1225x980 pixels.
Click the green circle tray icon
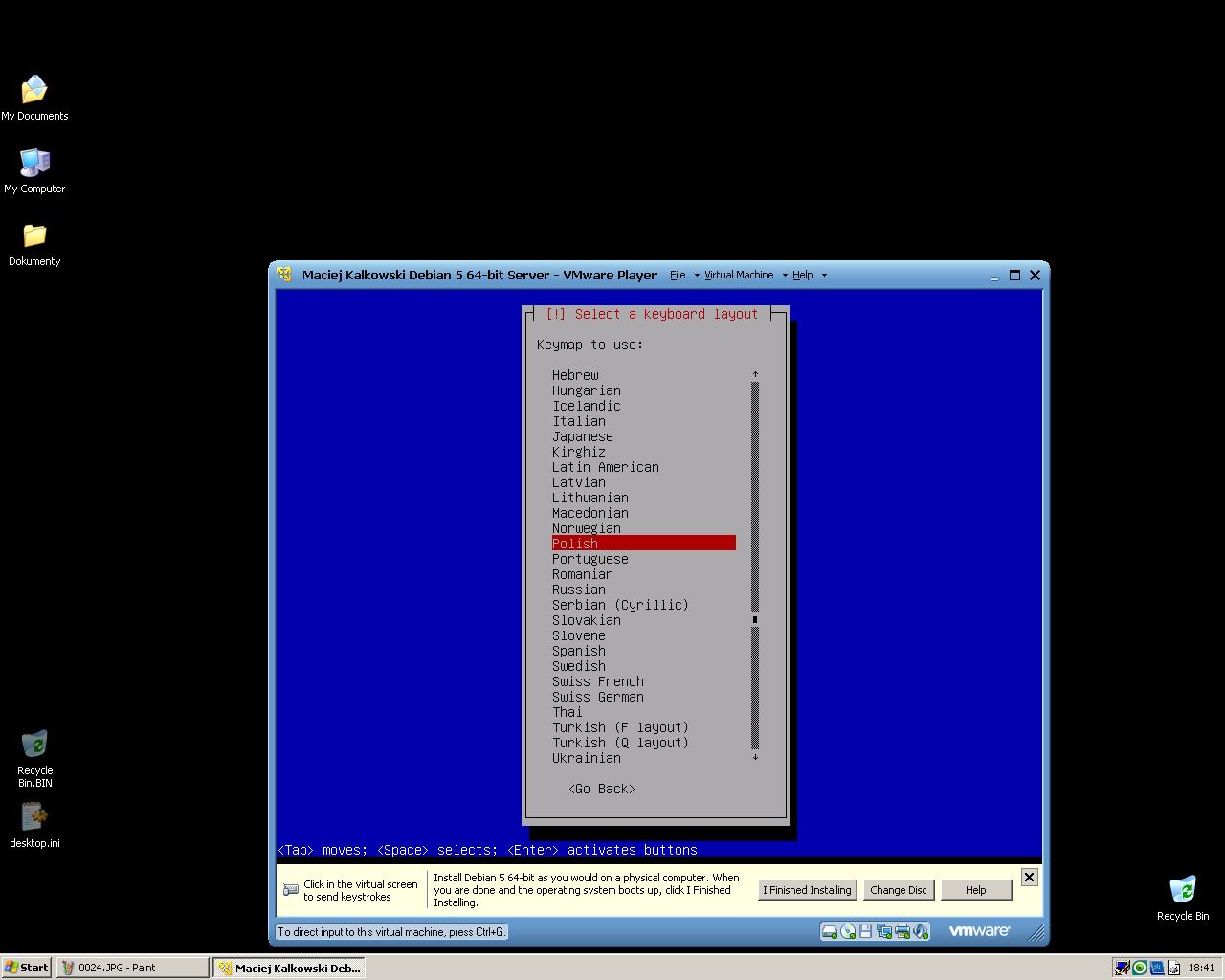coord(1140,968)
